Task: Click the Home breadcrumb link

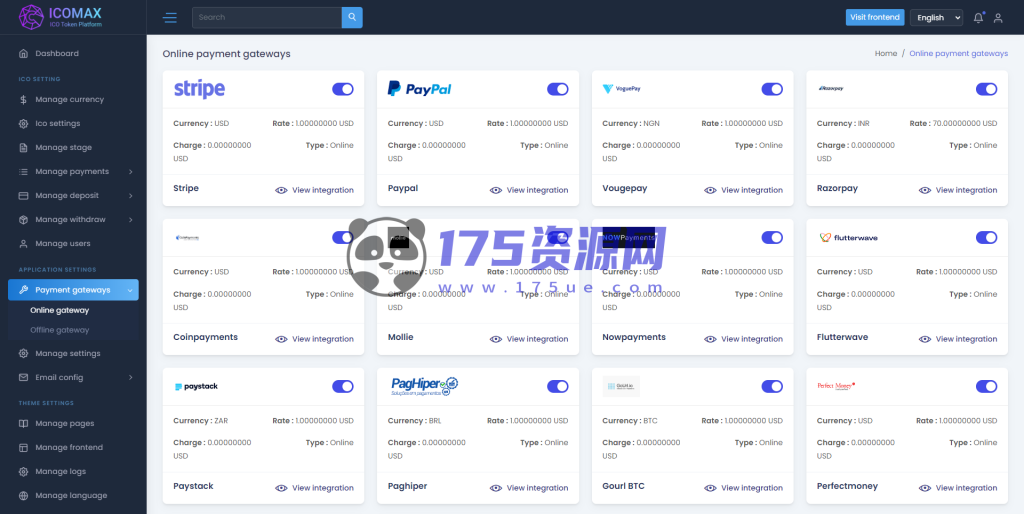Action: (886, 54)
